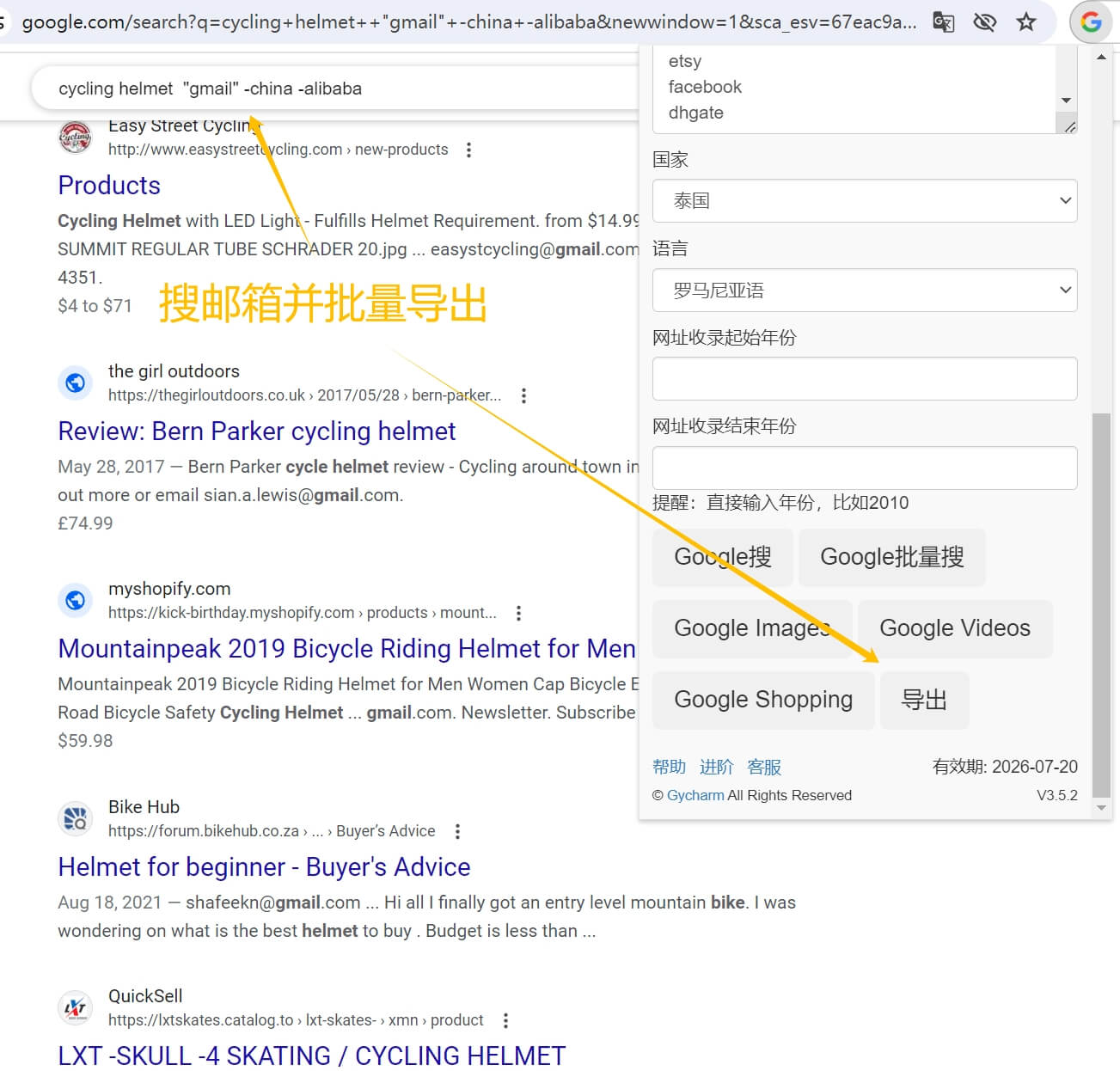Open the 进阶 advanced link
1120x1071 pixels.
click(x=716, y=767)
